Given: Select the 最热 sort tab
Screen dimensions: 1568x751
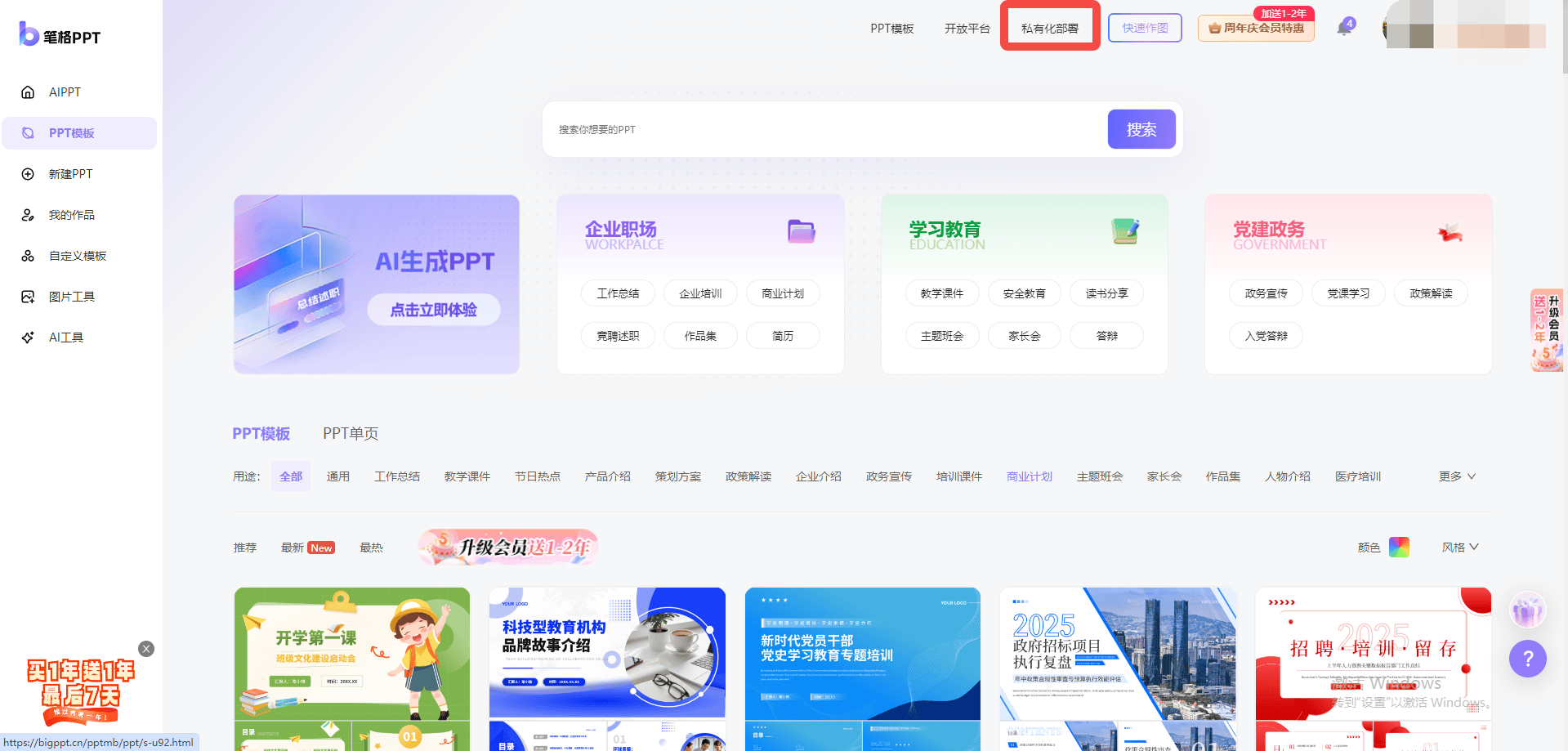Looking at the screenshot, I should pyautogui.click(x=371, y=548).
